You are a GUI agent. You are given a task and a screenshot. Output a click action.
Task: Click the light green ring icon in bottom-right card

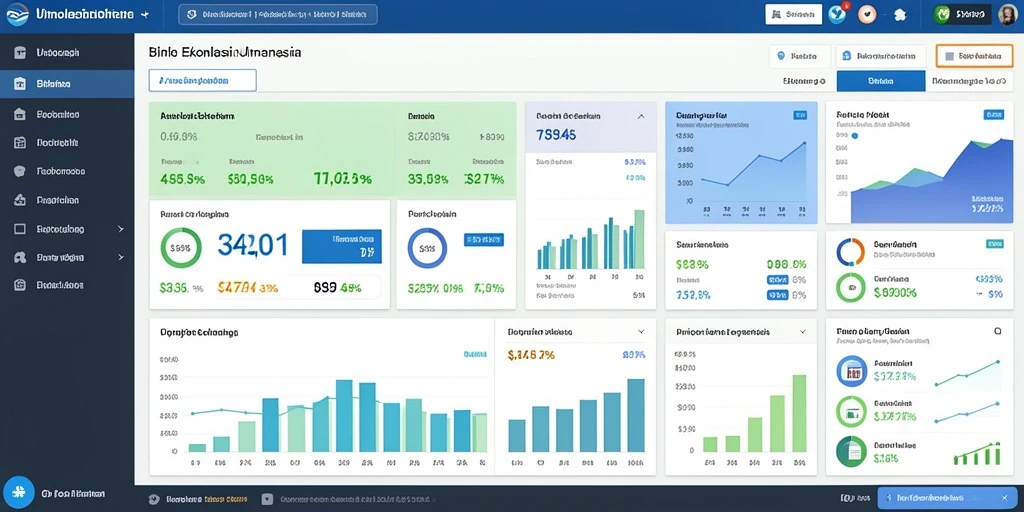coord(851,411)
